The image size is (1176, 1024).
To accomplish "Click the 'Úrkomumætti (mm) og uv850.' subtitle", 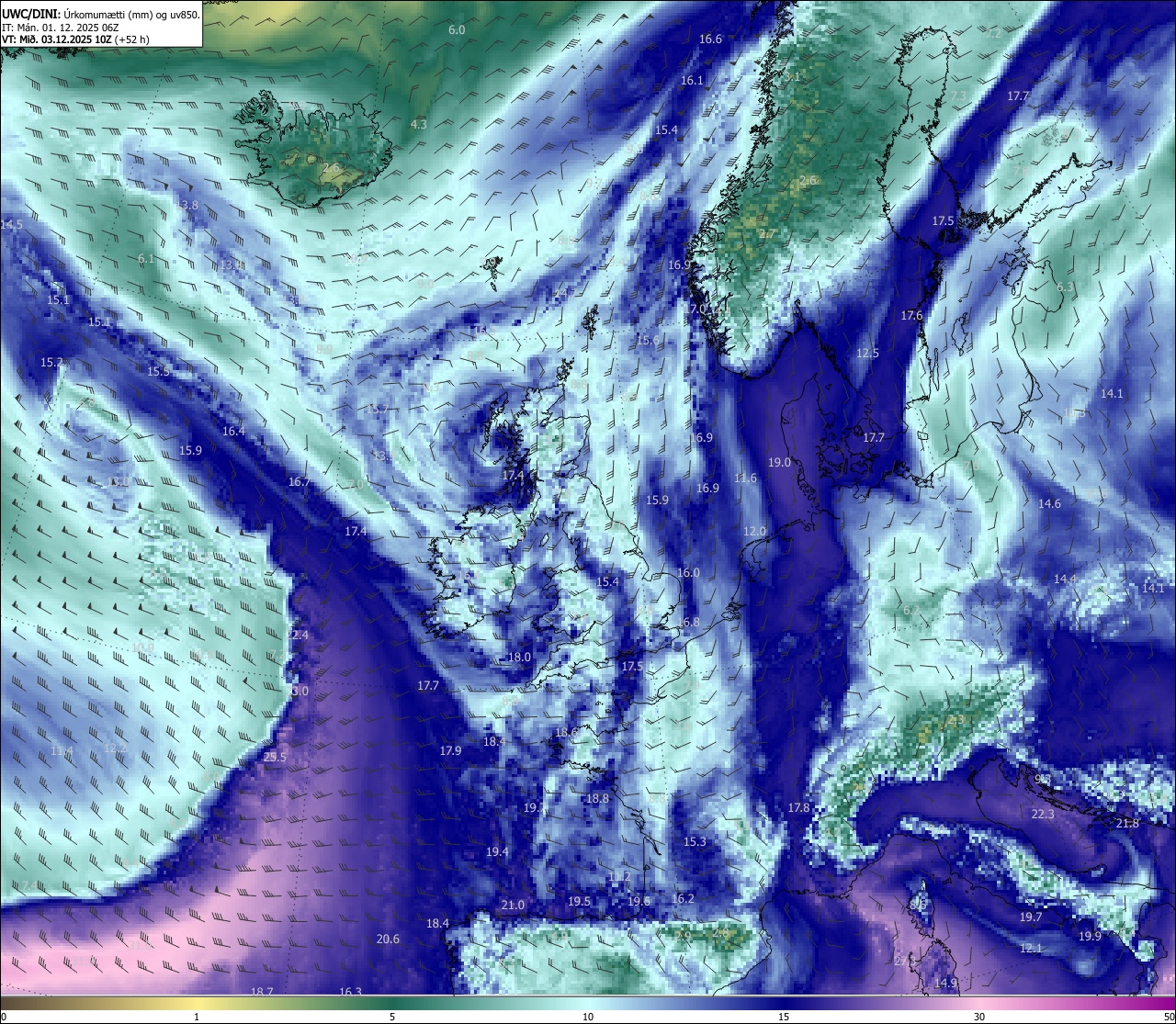I will point(132,14).
